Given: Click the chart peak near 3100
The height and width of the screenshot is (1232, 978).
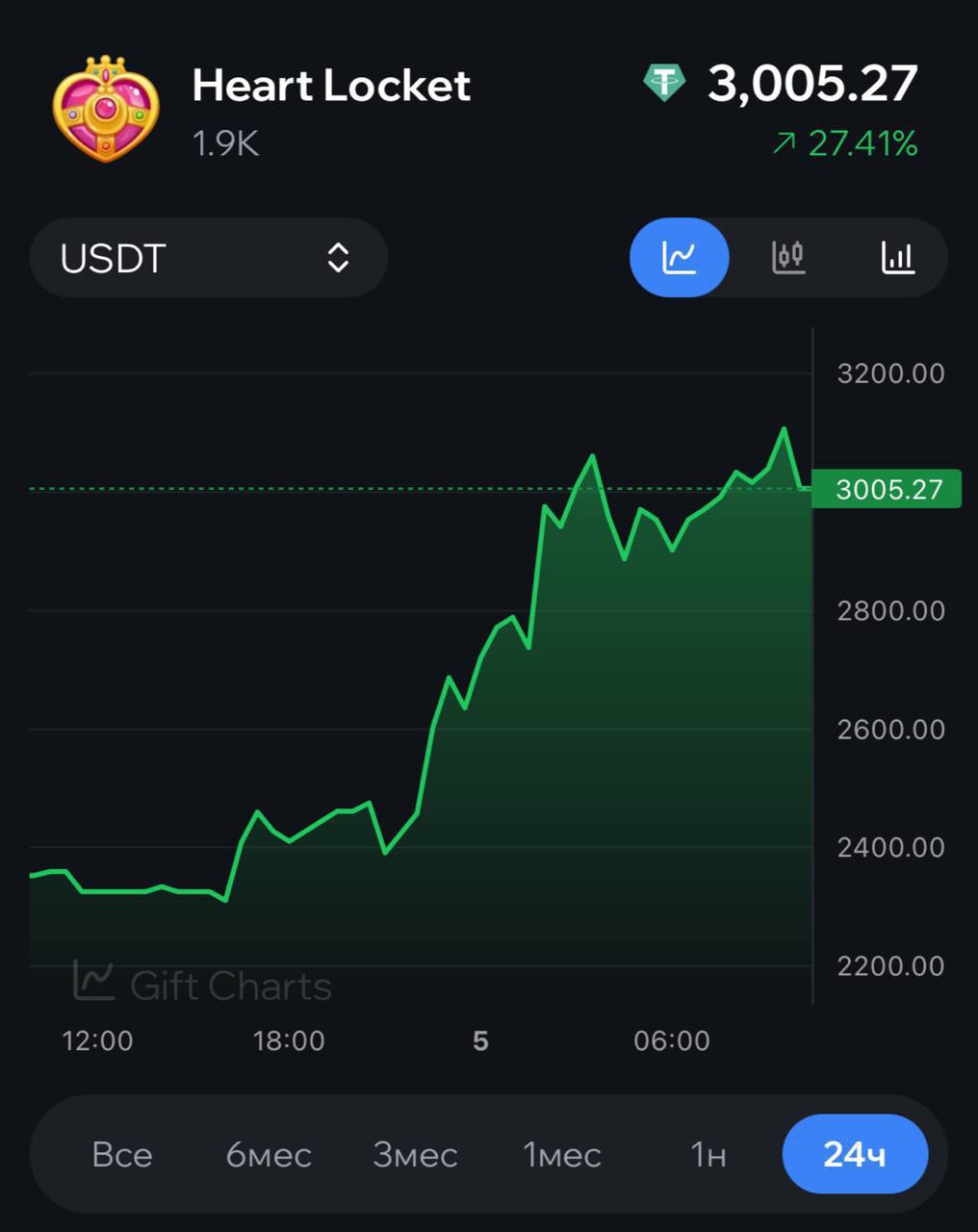Looking at the screenshot, I should [x=784, y=428].
